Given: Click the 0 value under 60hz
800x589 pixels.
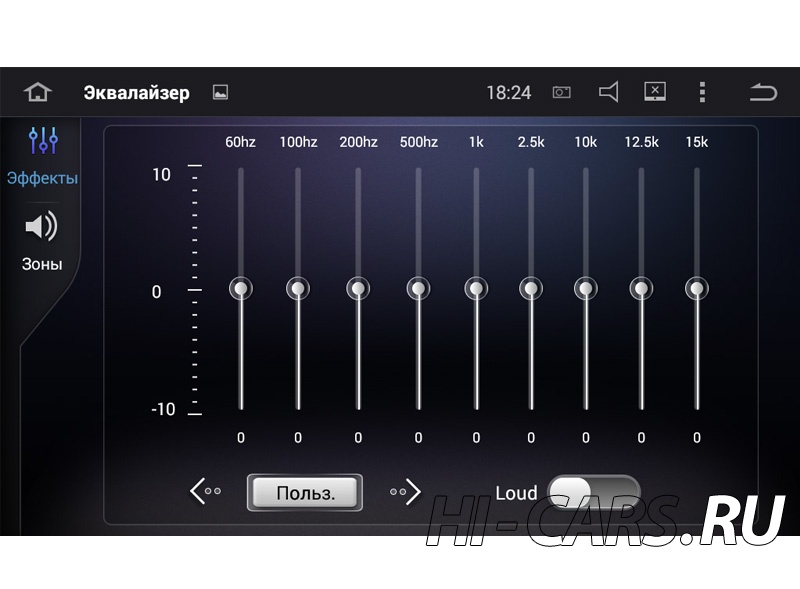Looking at the screenshot, I should (x=241, y=437).
